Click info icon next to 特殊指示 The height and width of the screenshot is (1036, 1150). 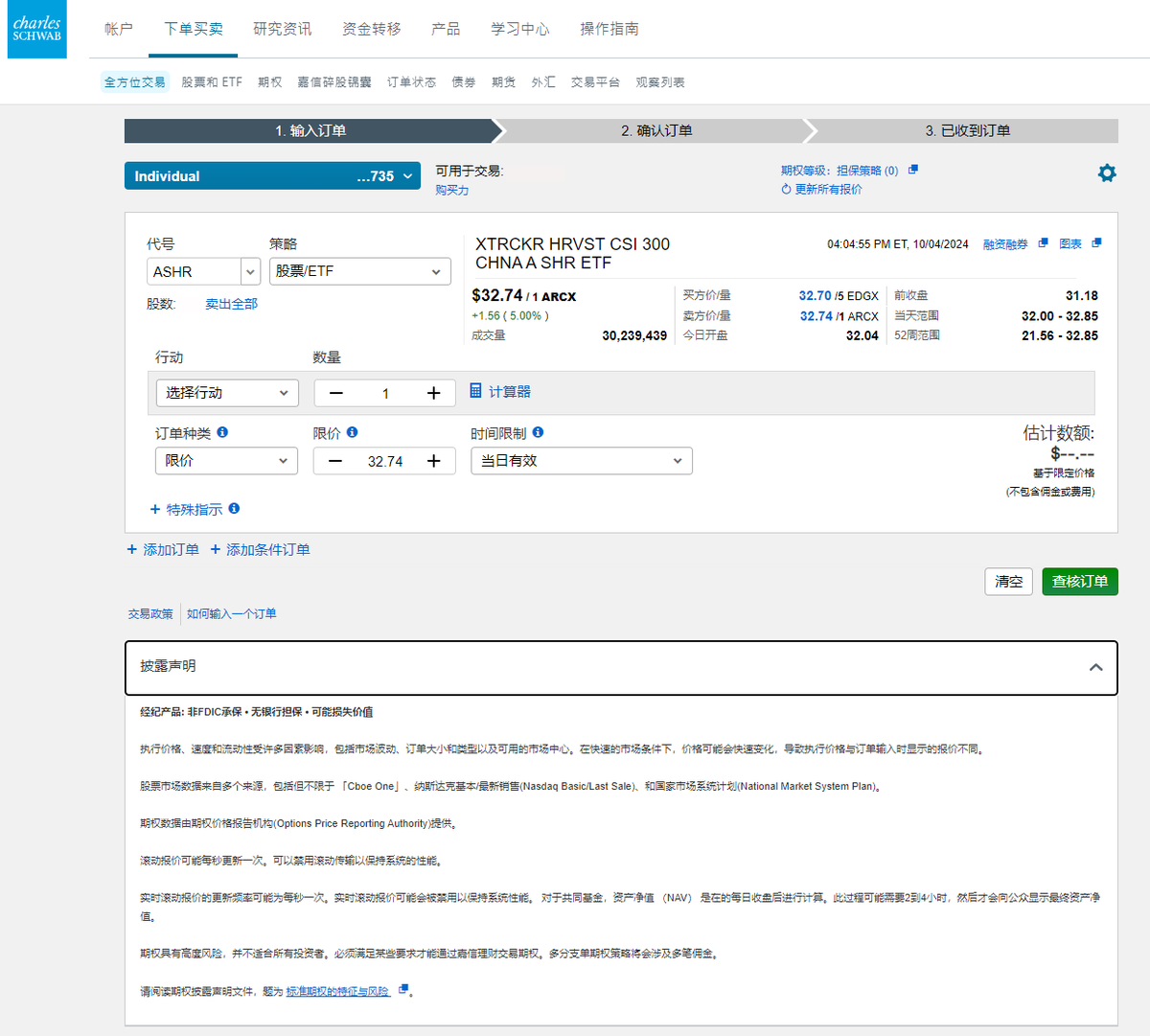(235, 509)
